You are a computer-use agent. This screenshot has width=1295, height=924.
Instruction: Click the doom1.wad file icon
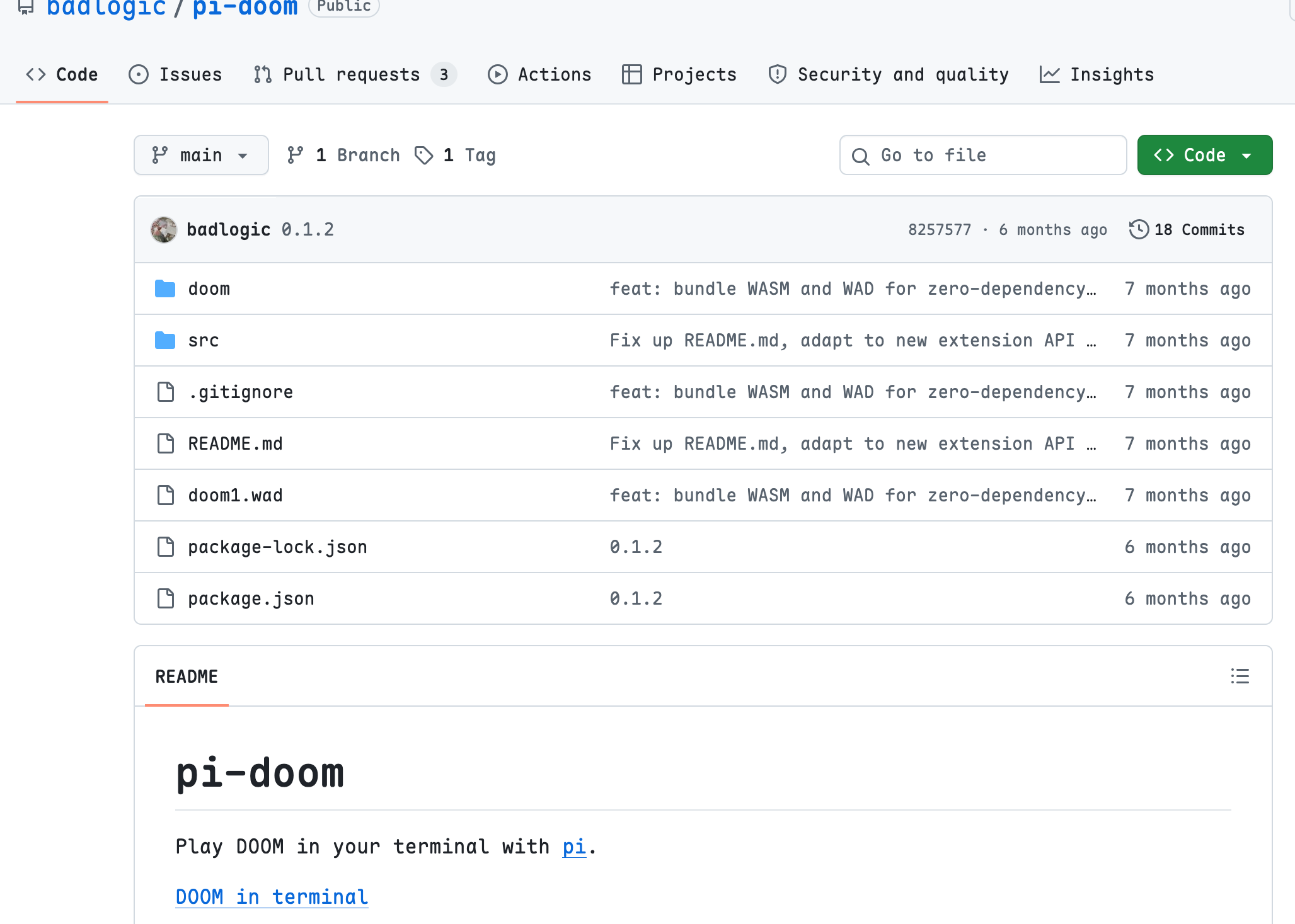point(166,495)
